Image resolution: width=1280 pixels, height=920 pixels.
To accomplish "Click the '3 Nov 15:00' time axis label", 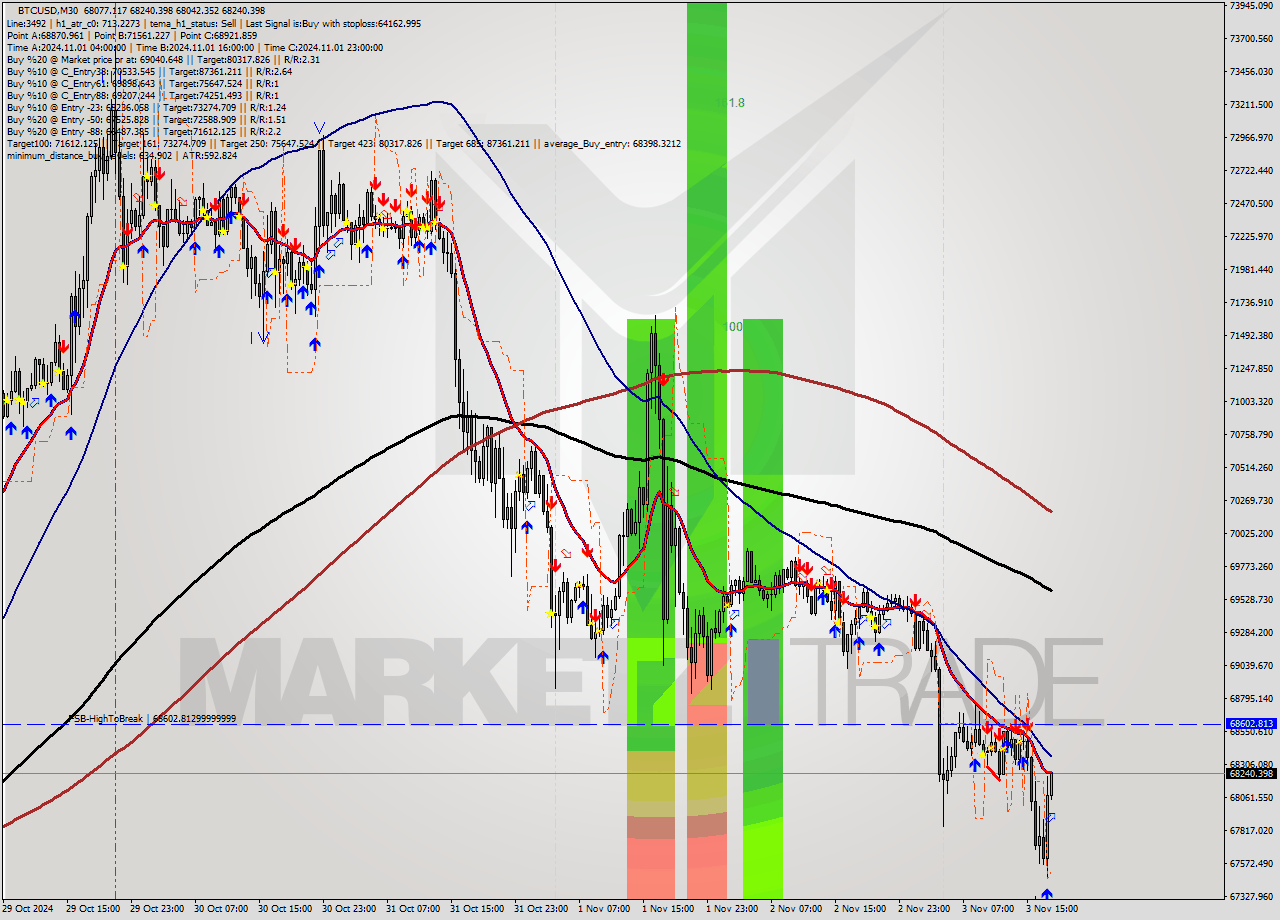I will coord(1052,909).
